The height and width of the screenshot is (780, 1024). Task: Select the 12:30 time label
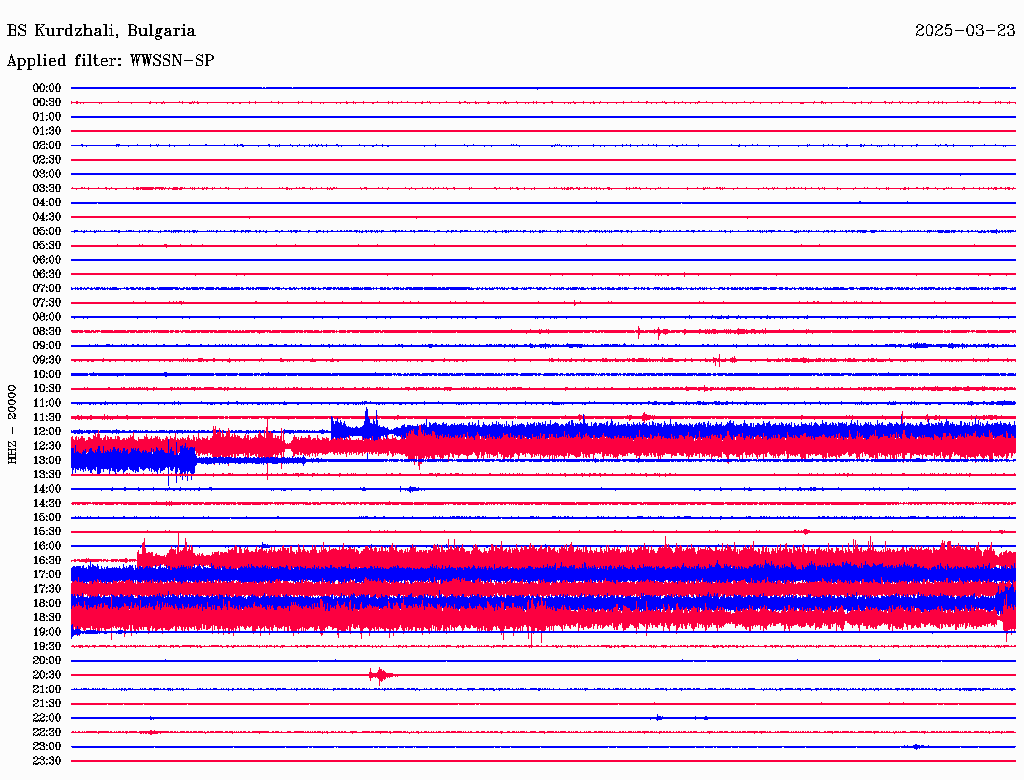(47, 446)
